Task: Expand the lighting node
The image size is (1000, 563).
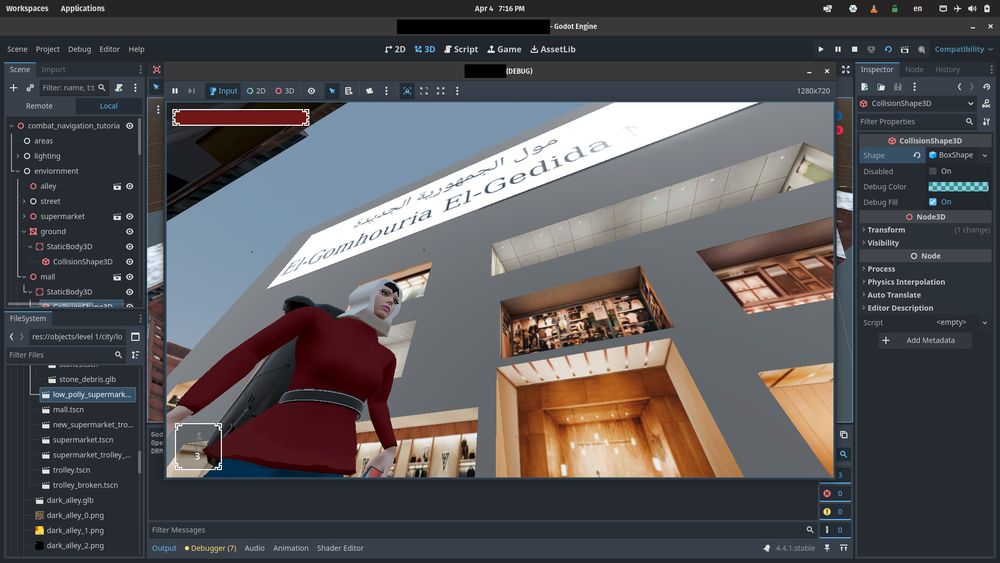Action: click(17, 156)
